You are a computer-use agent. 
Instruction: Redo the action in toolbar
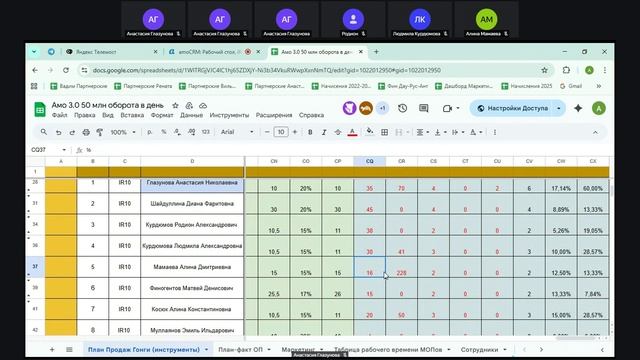click(72, 132)
